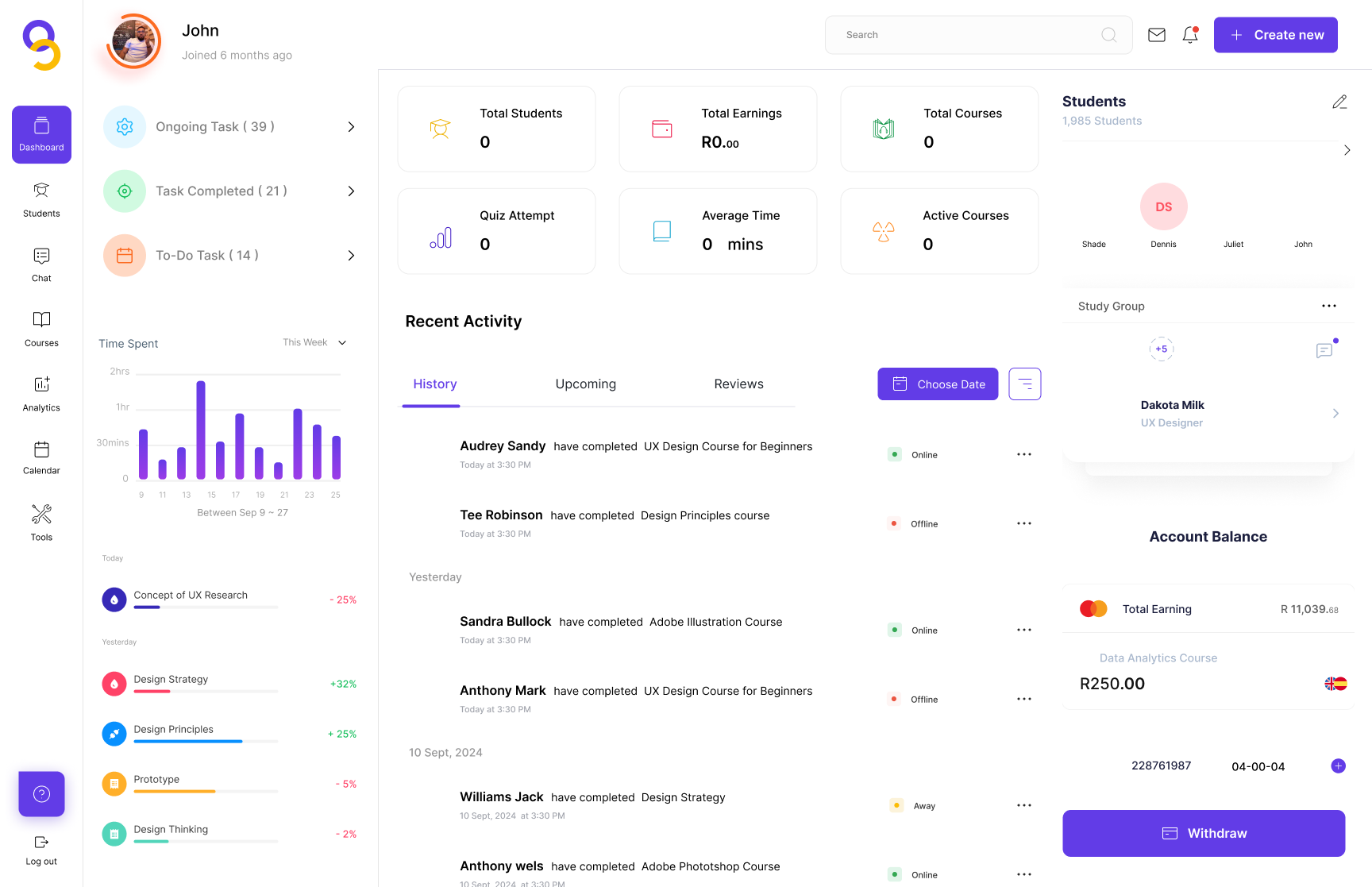Click the help question mark button

[41, 794]
